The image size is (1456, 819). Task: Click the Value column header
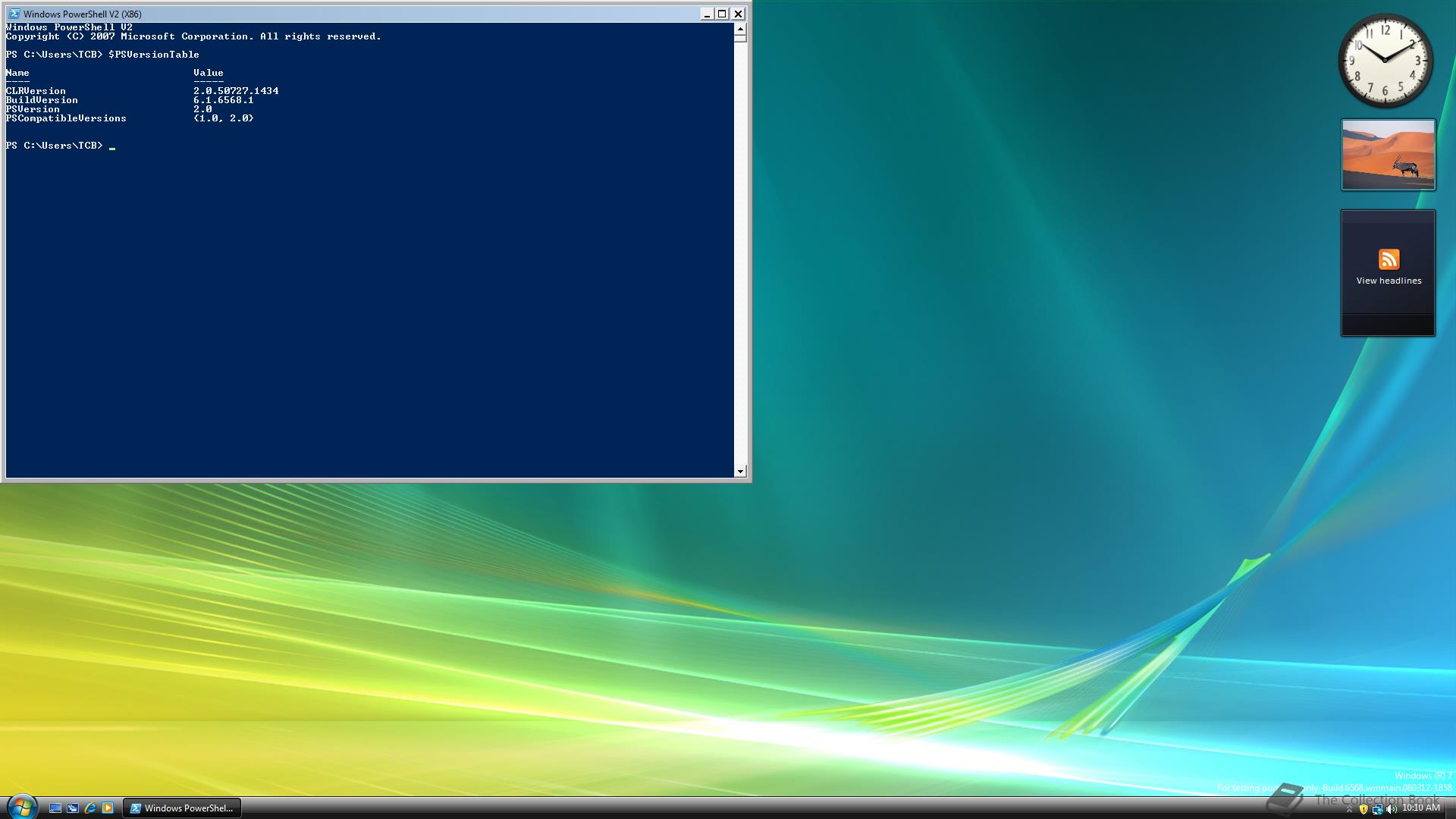click(x=209, y=73)
